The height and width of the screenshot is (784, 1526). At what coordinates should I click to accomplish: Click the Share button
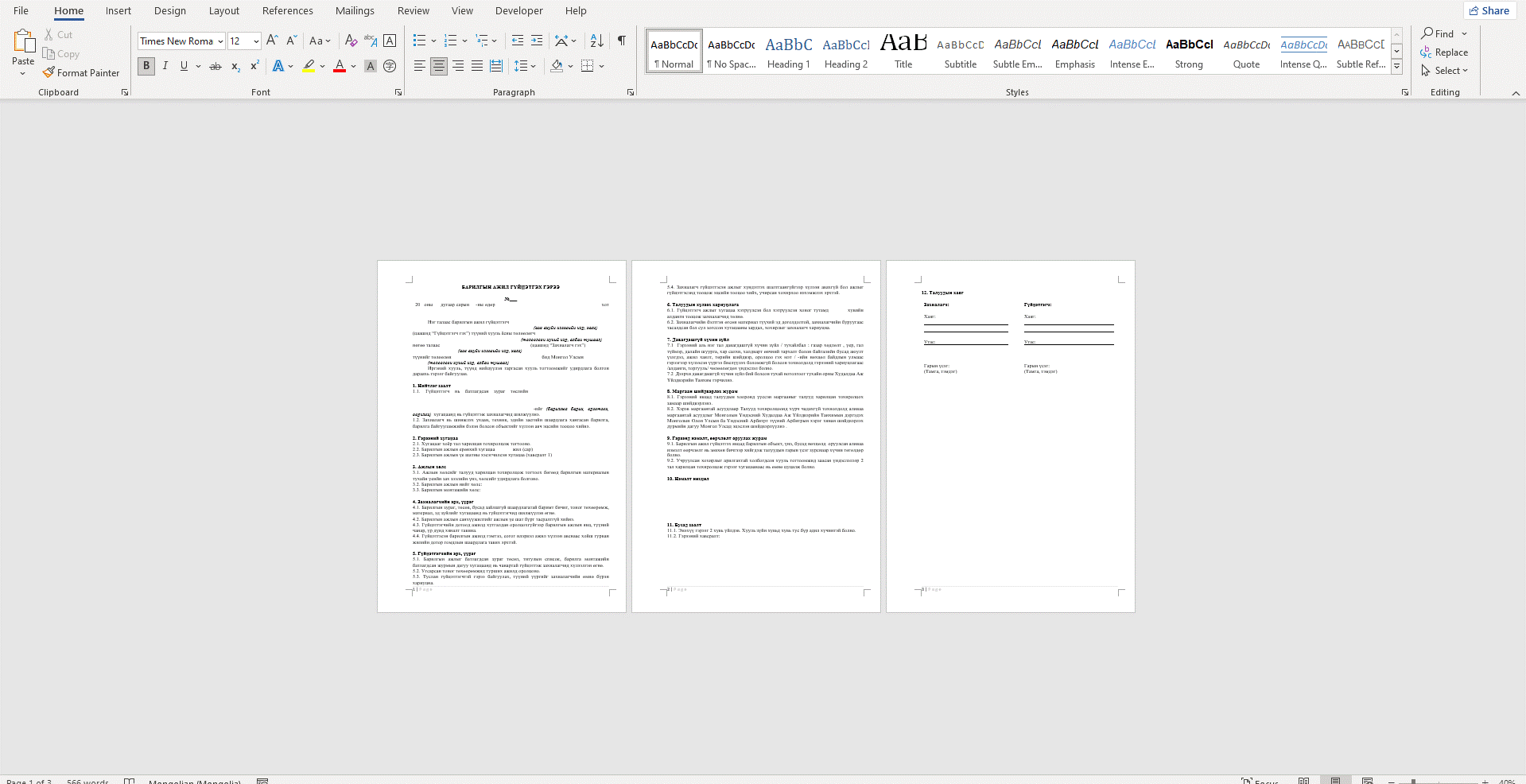coord(1489,10)
